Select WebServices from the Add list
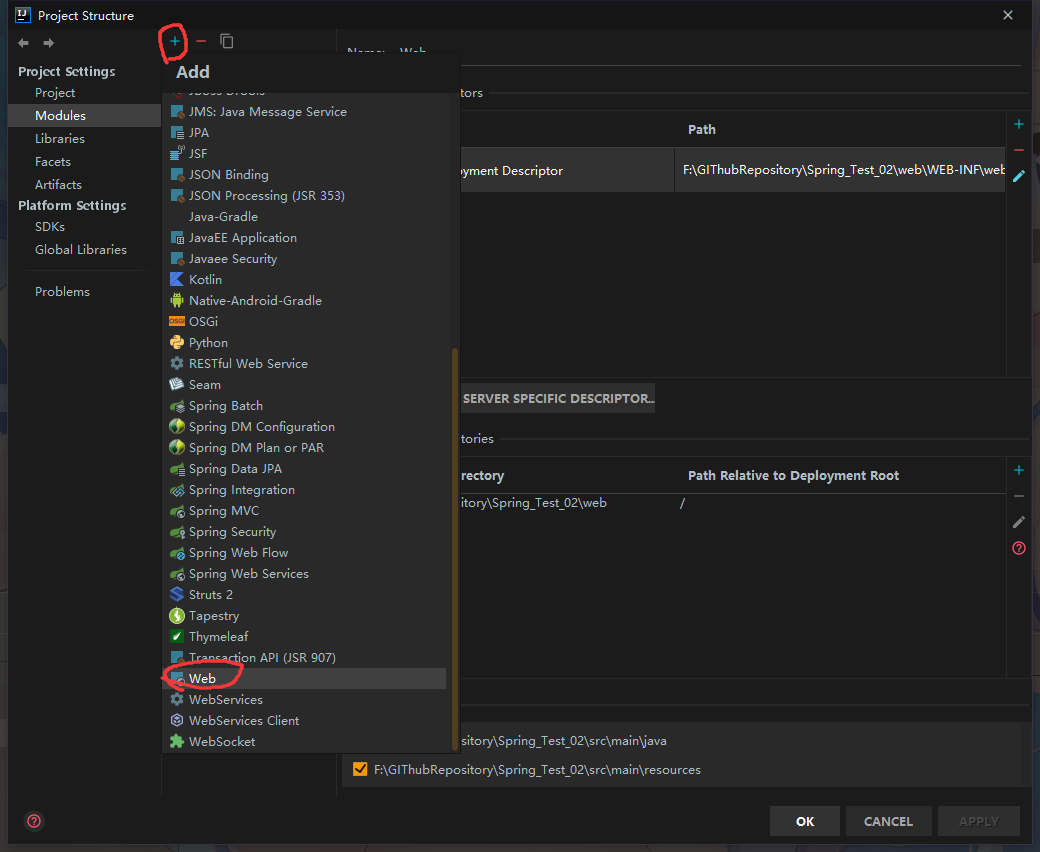This screenshot has height=852, width=1040. 304,700
